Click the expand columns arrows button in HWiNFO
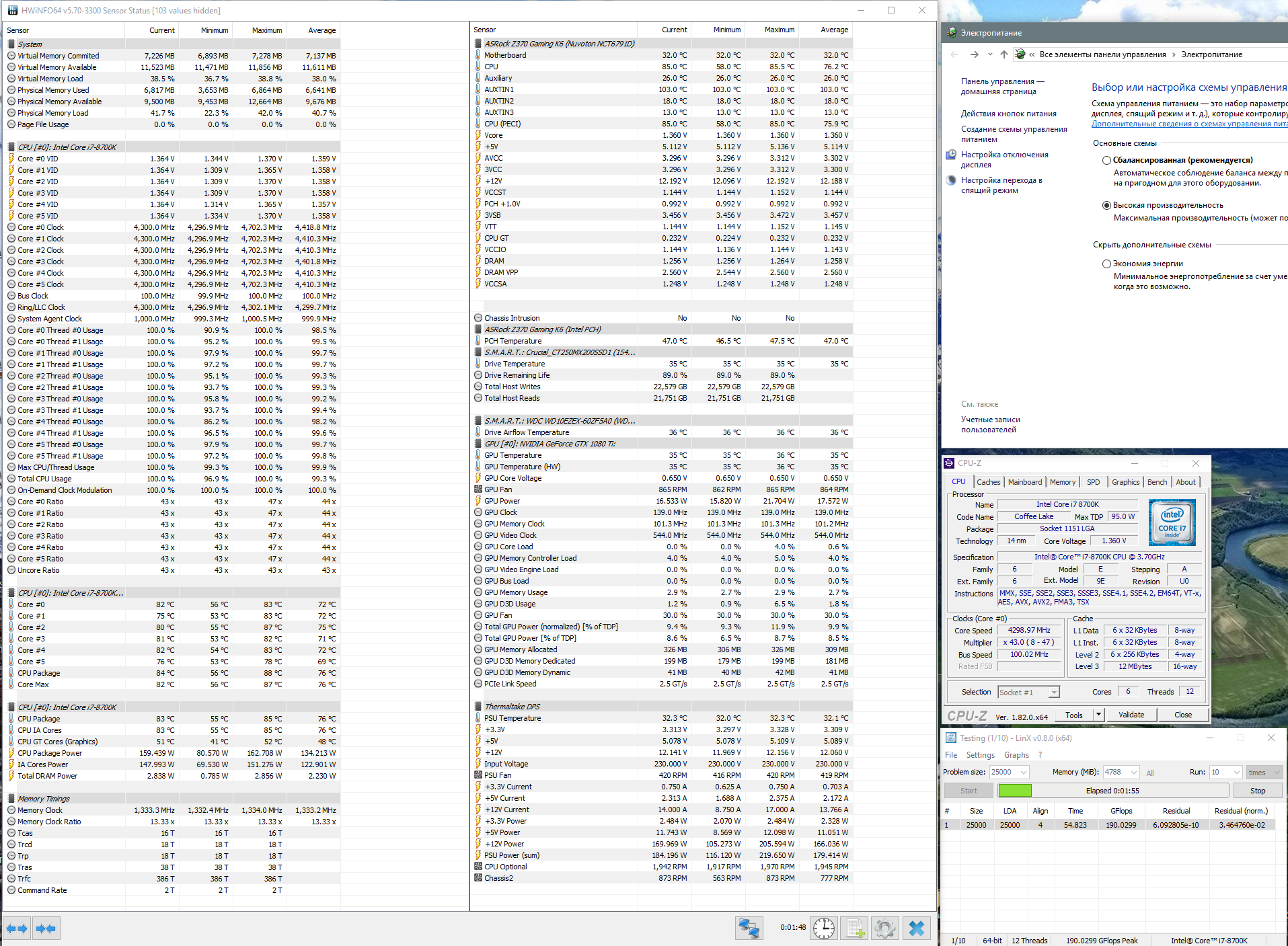 click(x=17, y=929)
